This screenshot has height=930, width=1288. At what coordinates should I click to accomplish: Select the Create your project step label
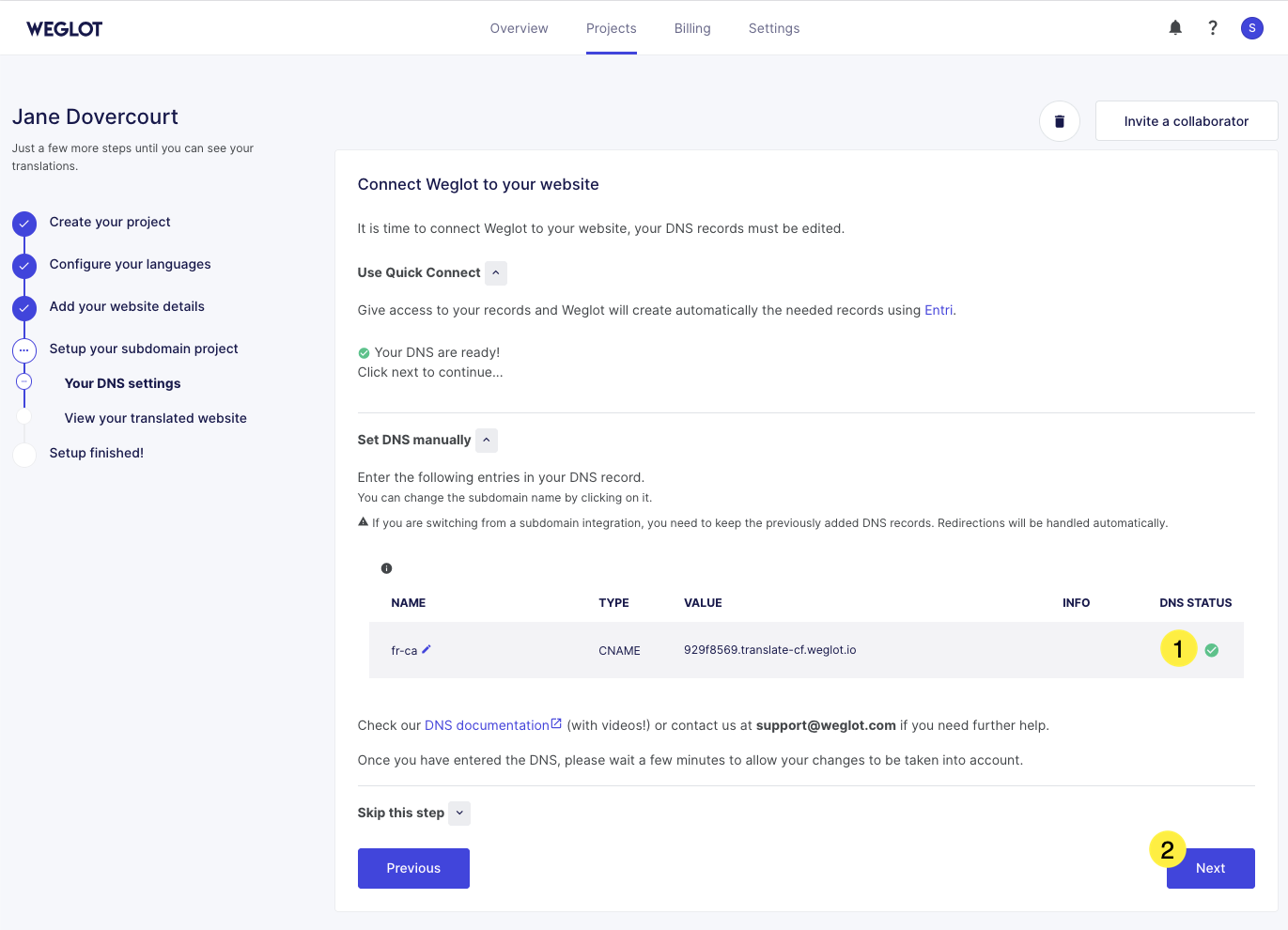coord(110,222)
